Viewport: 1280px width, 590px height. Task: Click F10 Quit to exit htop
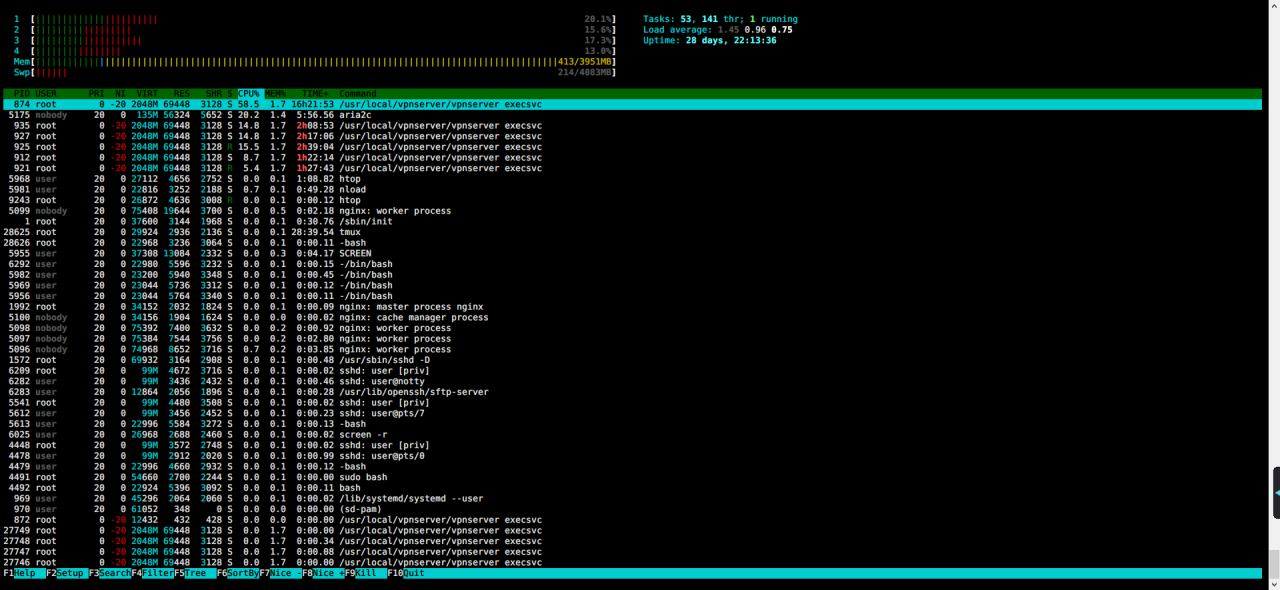tap(413, 573)
